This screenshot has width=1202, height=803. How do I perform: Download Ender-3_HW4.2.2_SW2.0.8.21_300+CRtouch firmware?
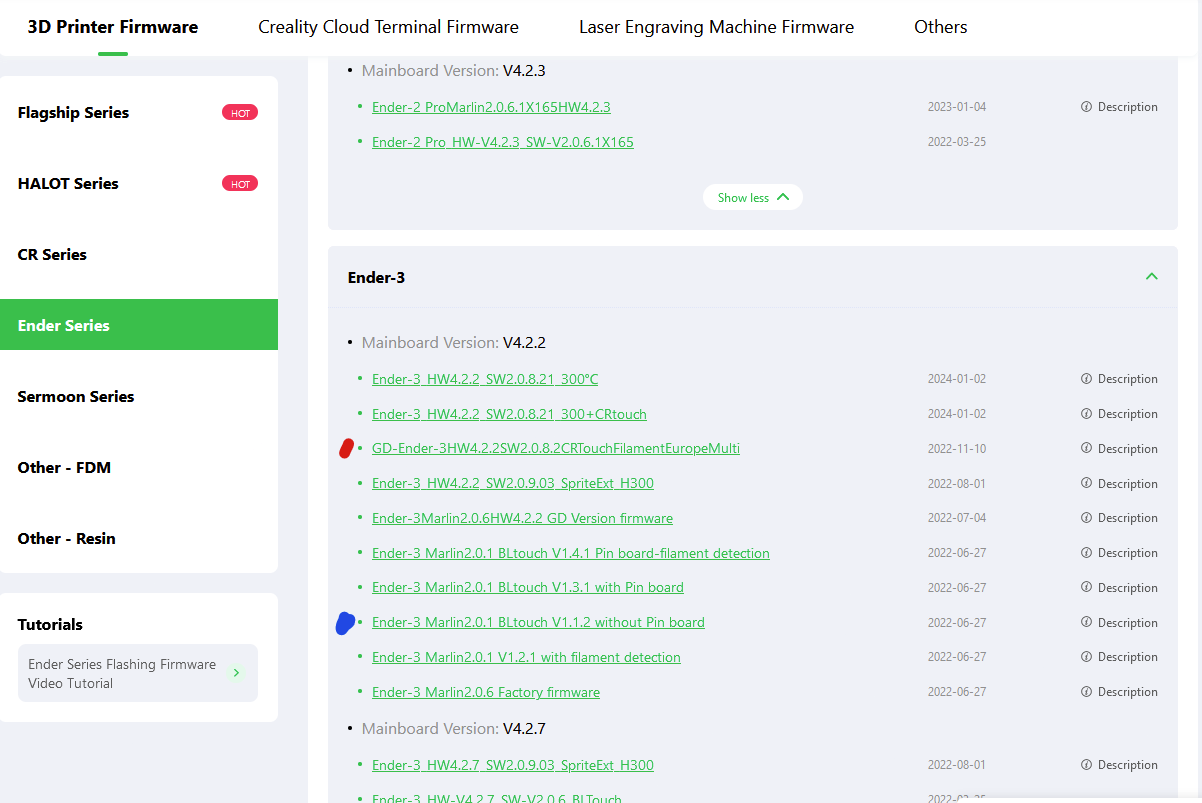(509, 414)
